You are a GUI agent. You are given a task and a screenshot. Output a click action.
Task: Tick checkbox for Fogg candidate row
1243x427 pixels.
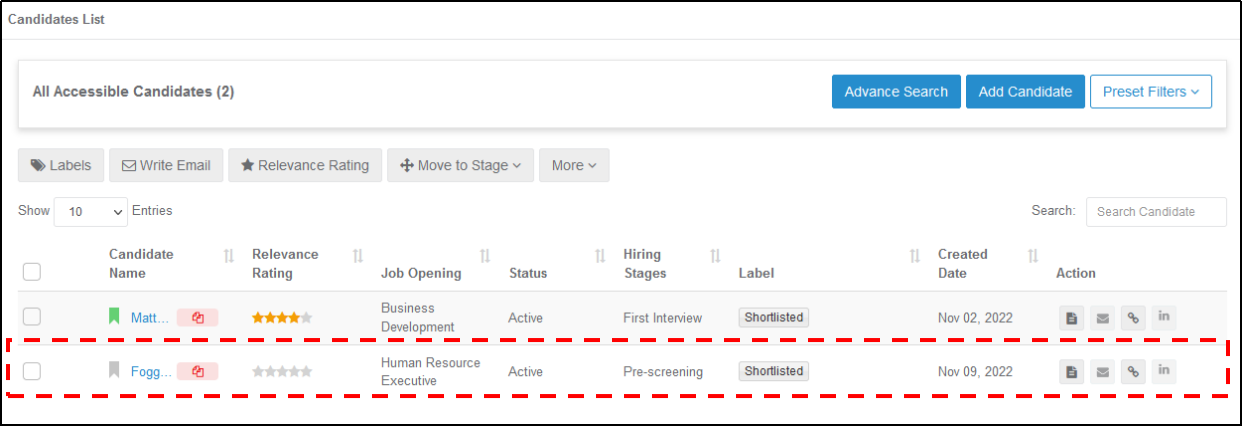tap(32, 371)
